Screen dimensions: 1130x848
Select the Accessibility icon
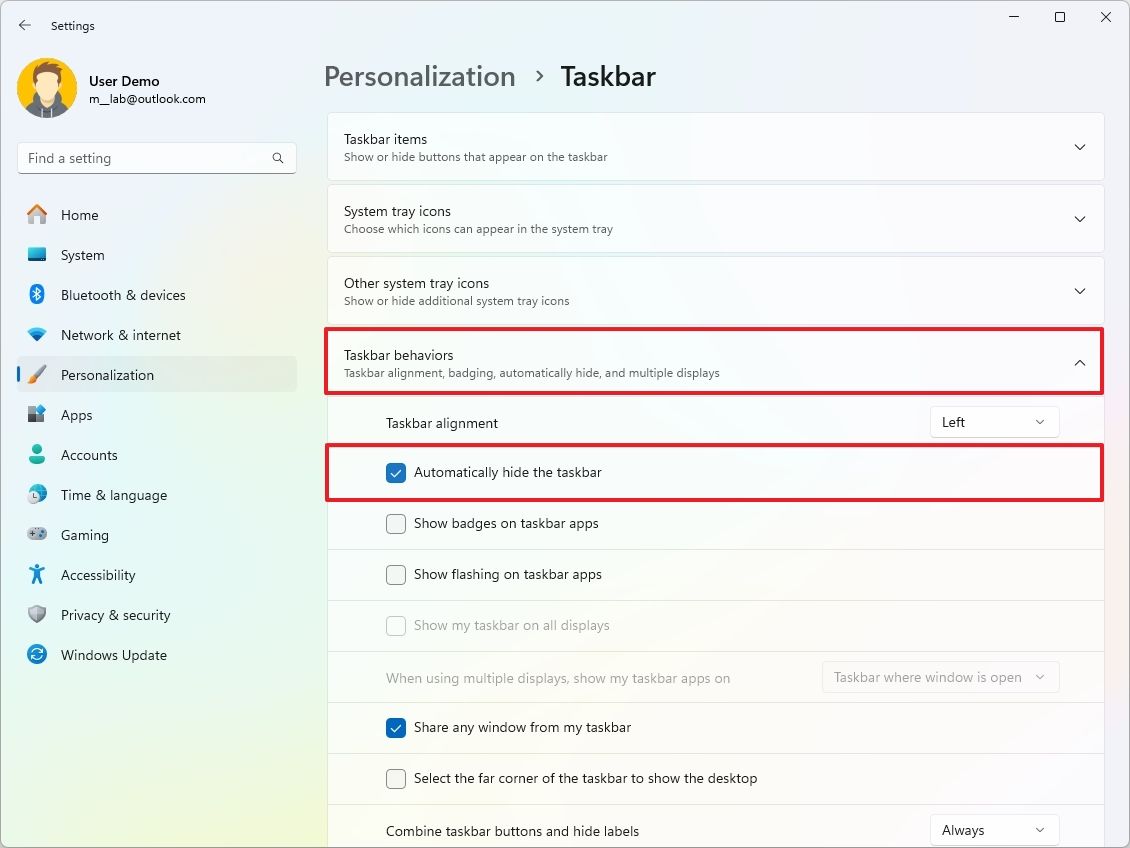click(x=36, y=575)
